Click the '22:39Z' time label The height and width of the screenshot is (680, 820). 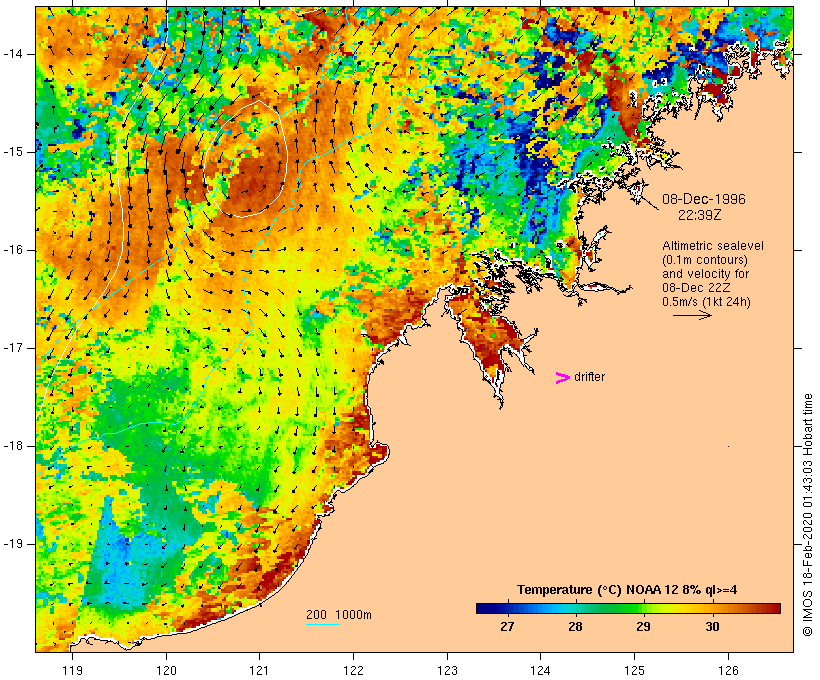700,215
